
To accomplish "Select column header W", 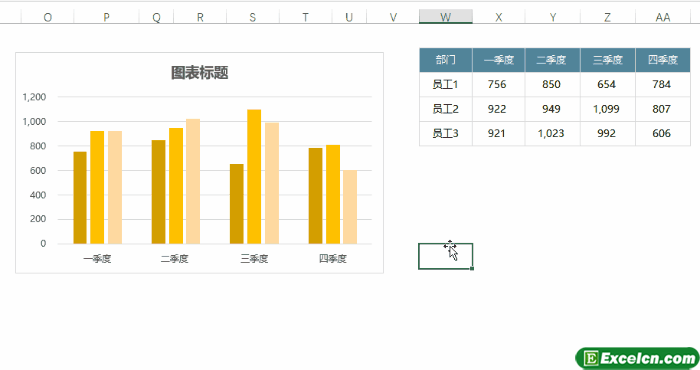I will (446, 17).
